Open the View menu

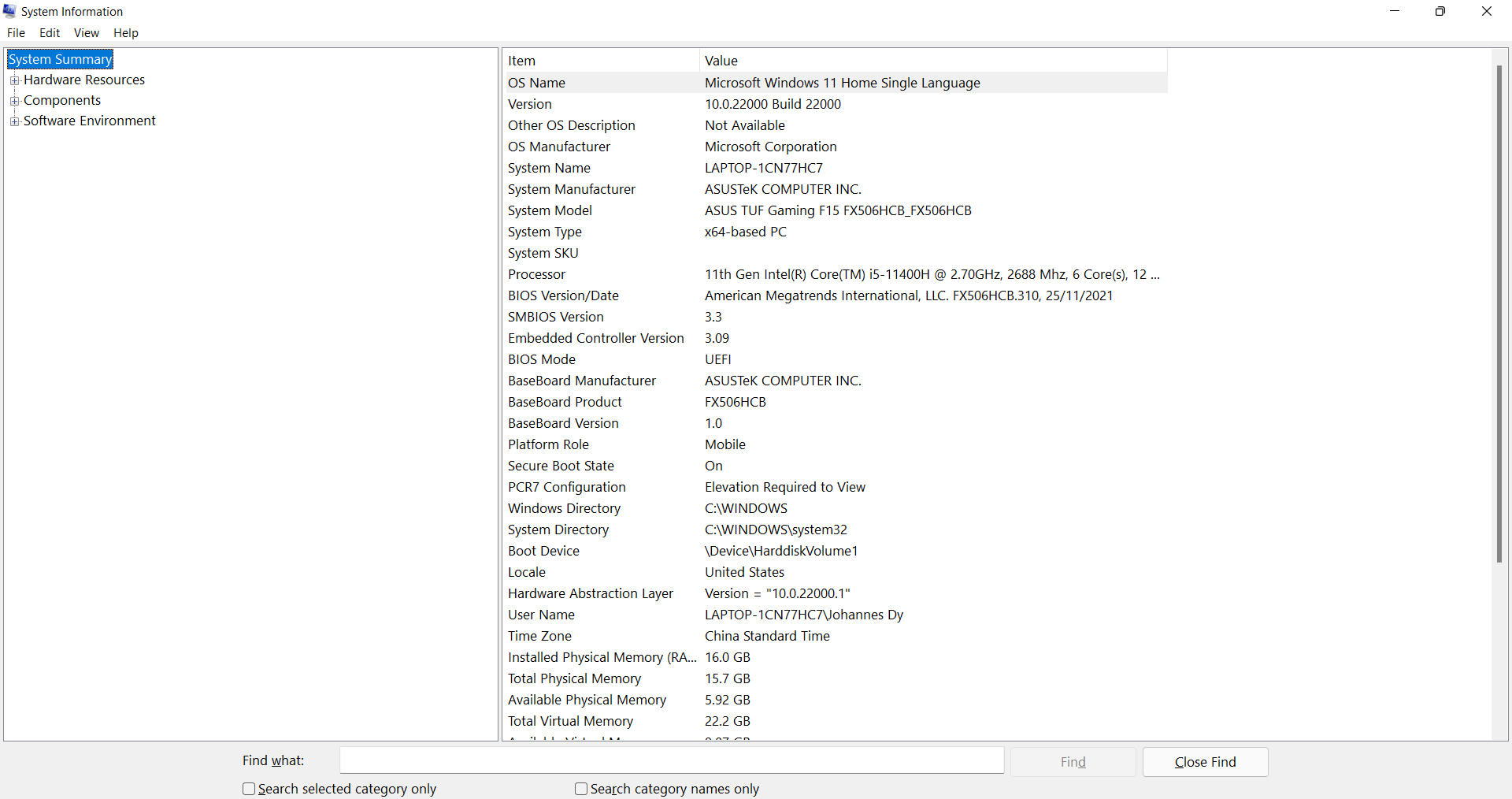(86, 32)
